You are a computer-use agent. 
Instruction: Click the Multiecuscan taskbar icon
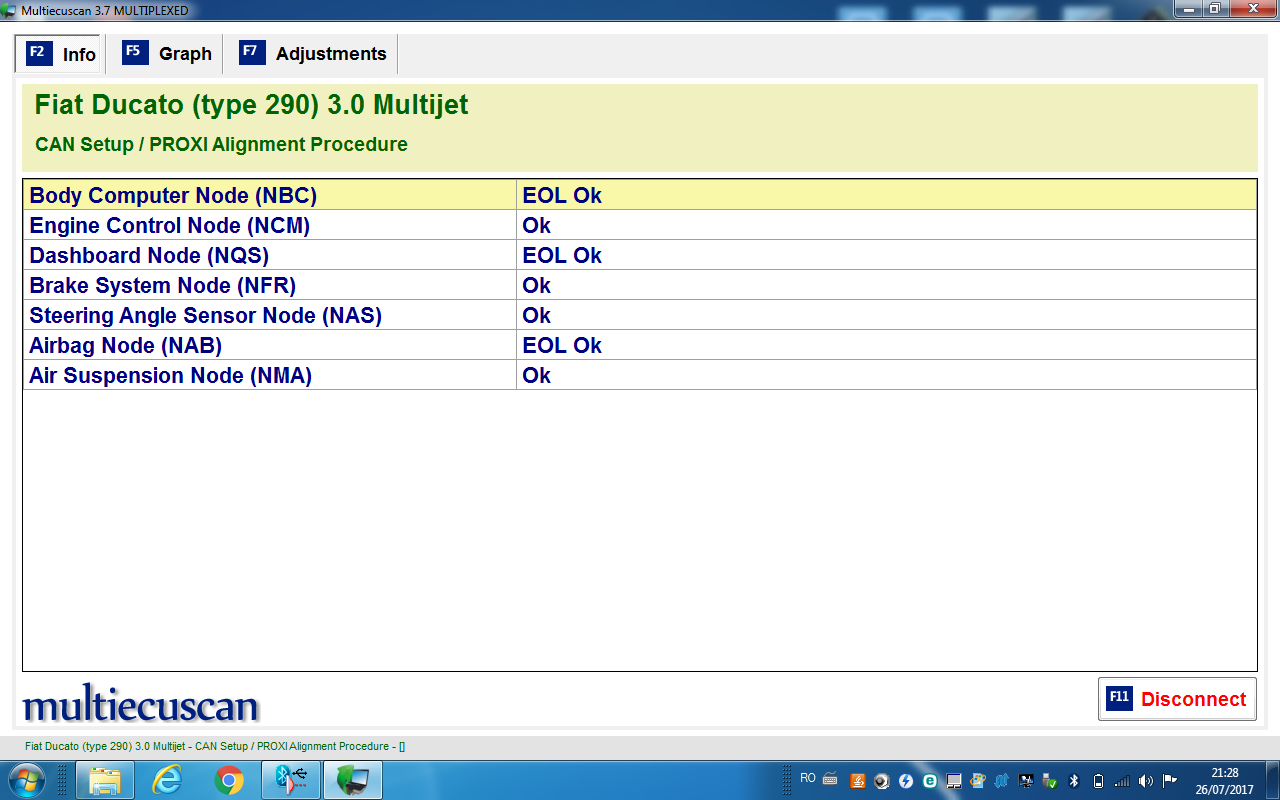(353, 779)
